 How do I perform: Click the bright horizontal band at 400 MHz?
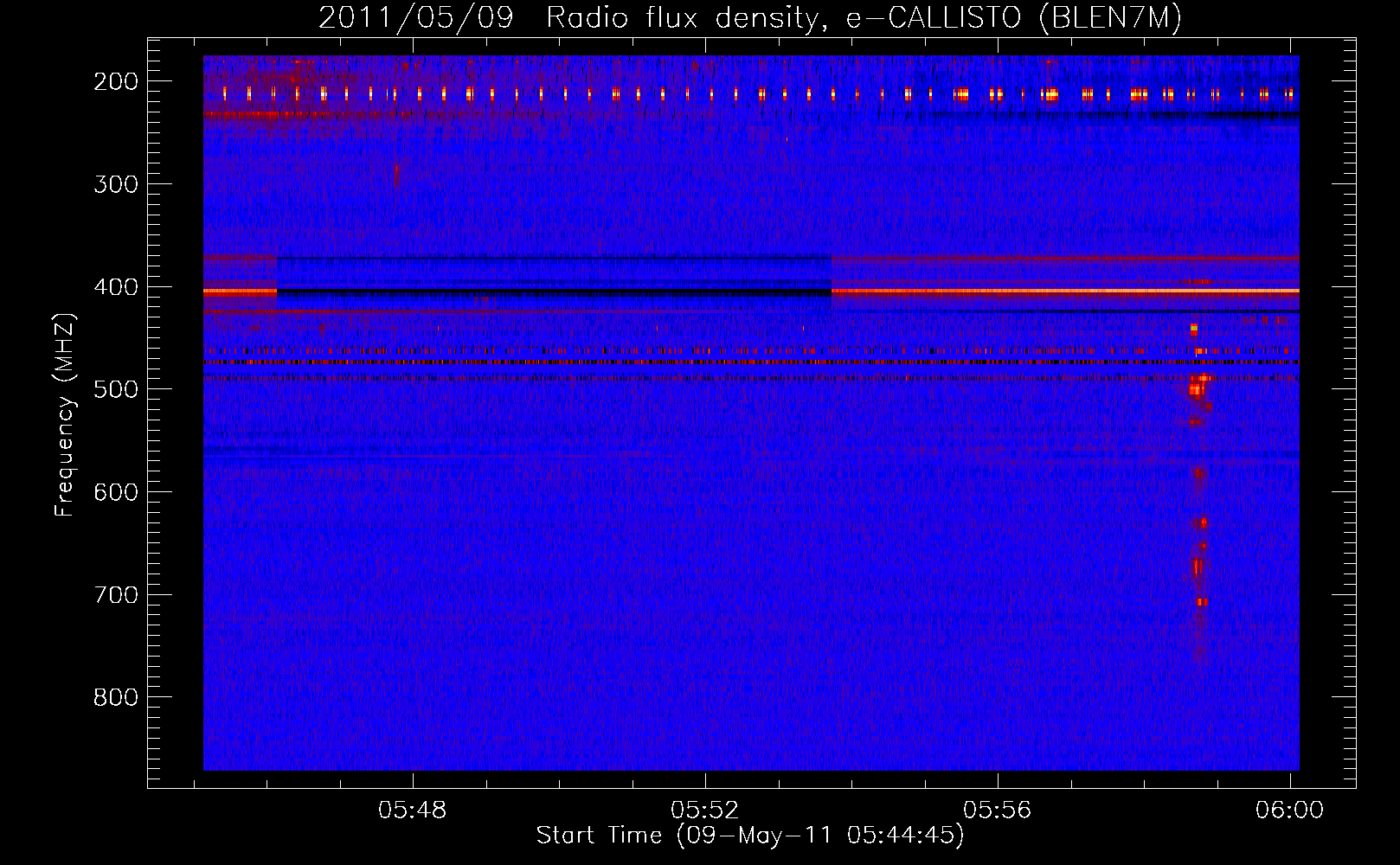1065,292
